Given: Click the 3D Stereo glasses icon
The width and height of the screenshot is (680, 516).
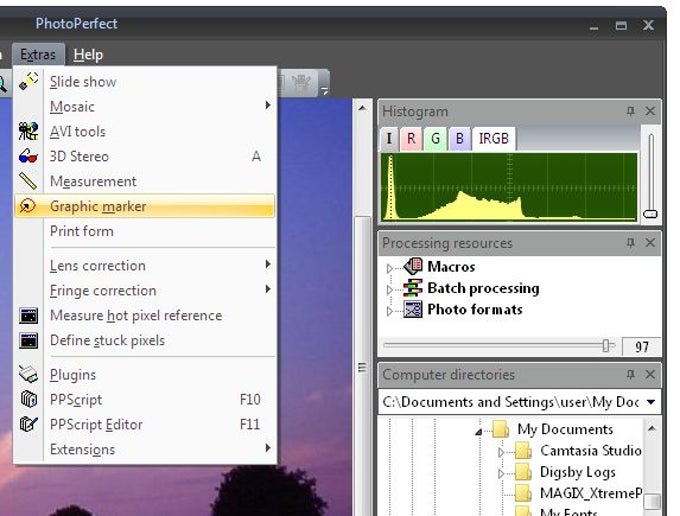Looking at the screenshot, I should coord(29,156).
